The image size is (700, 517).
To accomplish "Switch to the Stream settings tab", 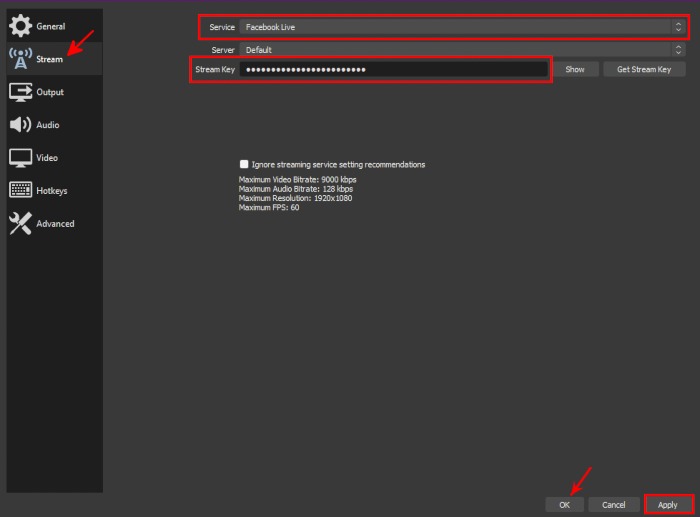I will pos(54,59).
